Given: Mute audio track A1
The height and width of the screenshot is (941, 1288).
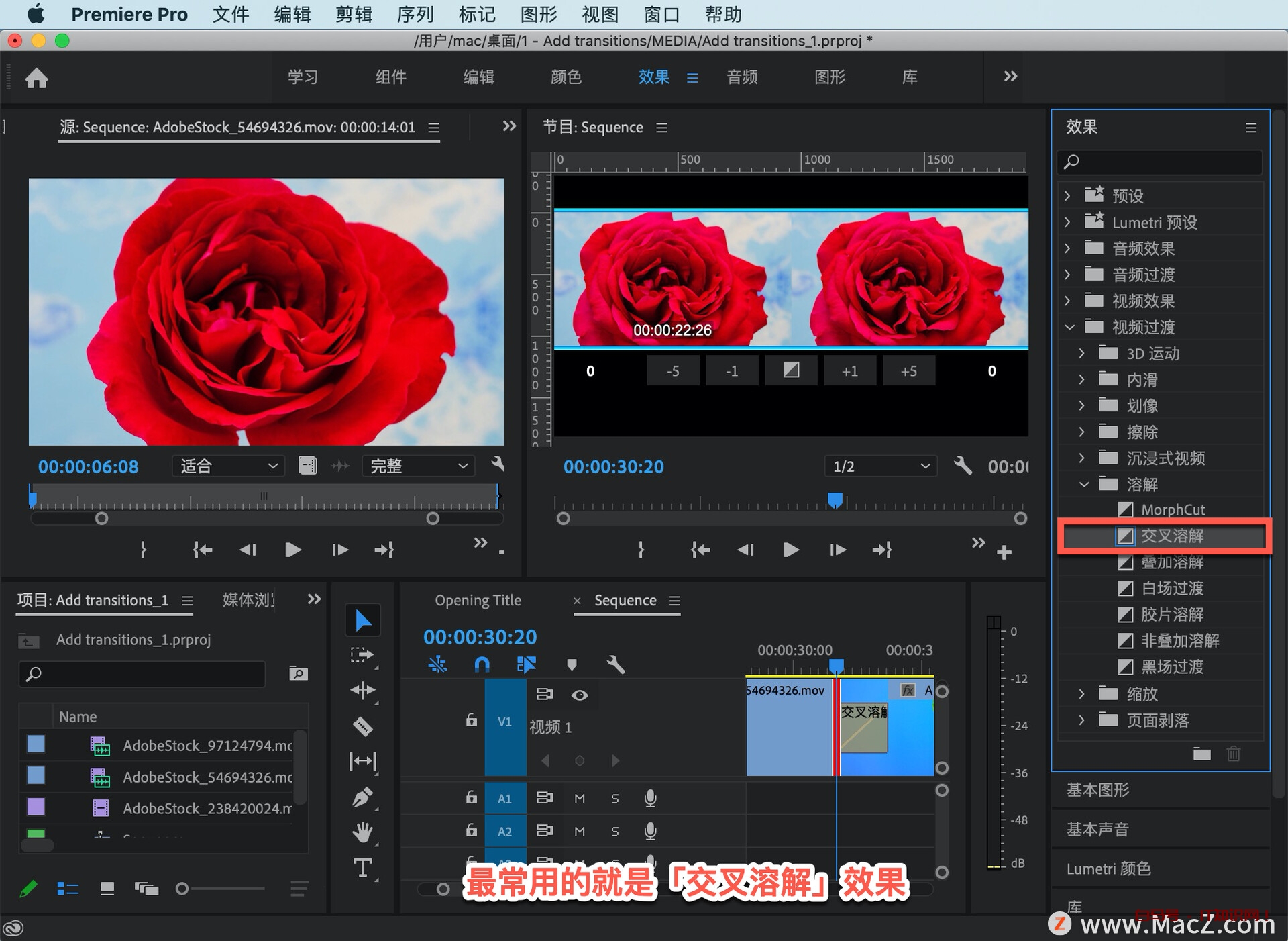Looking at the screenshot, I should 580,798.
